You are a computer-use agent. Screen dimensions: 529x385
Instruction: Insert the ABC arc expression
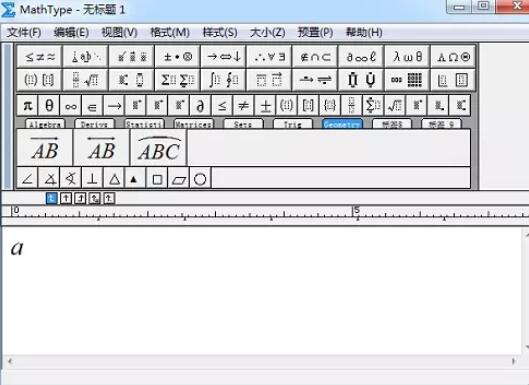click(159, 148)
